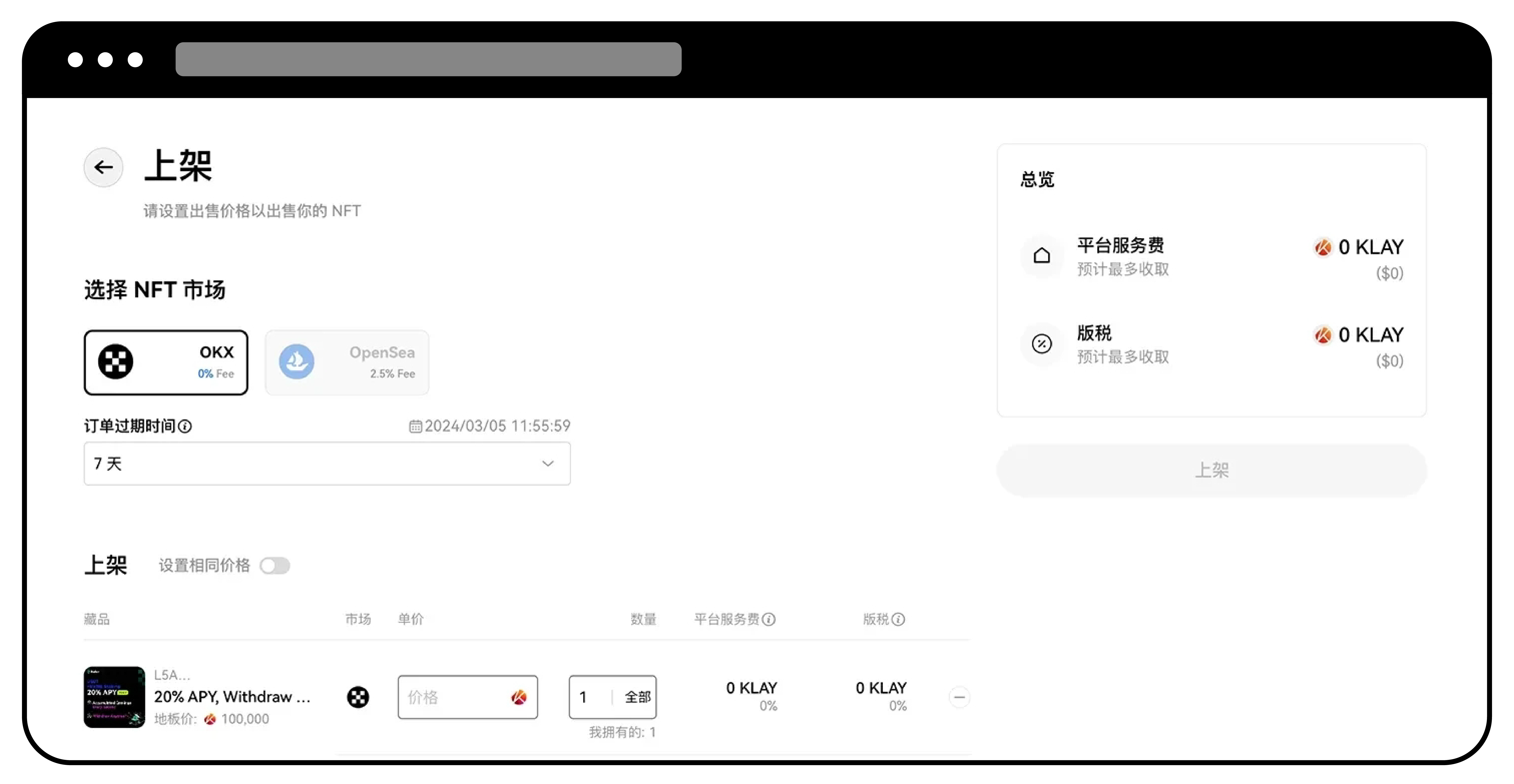The image size is (1514, 784).
Task: Click the L5A NFT thumbnail
Action: 114,697
